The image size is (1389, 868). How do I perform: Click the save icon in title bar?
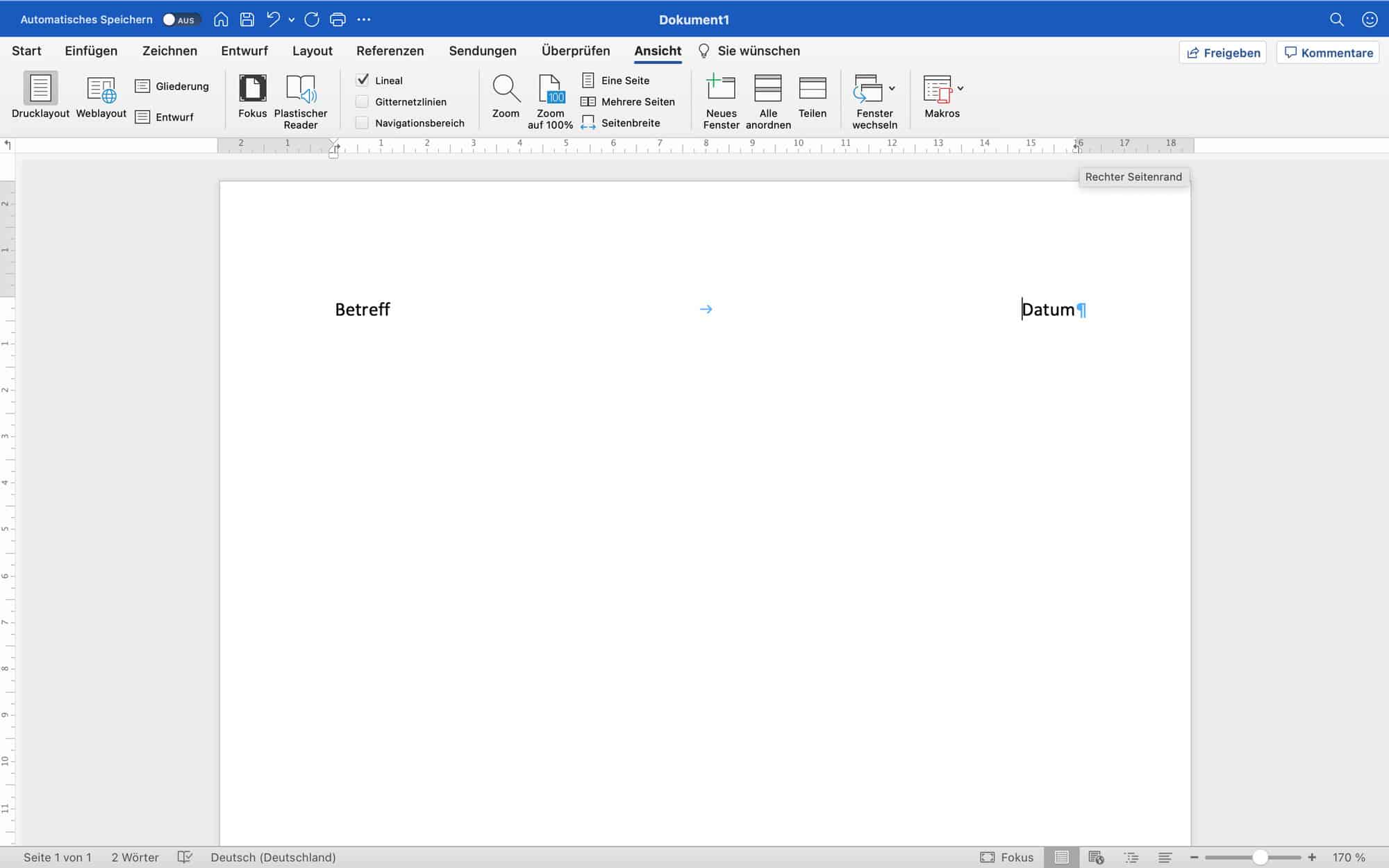(x=247, y=19)
